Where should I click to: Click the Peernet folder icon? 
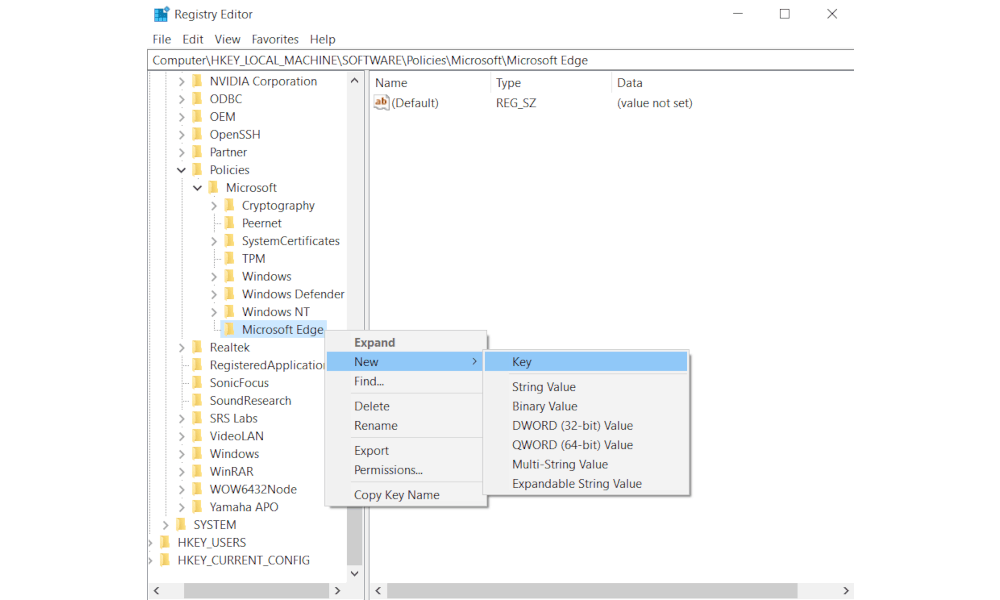coord(230,223)
